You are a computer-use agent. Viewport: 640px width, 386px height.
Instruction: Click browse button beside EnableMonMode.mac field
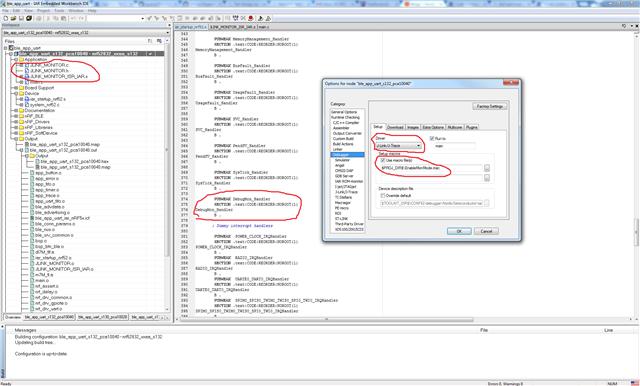[487, 168]
